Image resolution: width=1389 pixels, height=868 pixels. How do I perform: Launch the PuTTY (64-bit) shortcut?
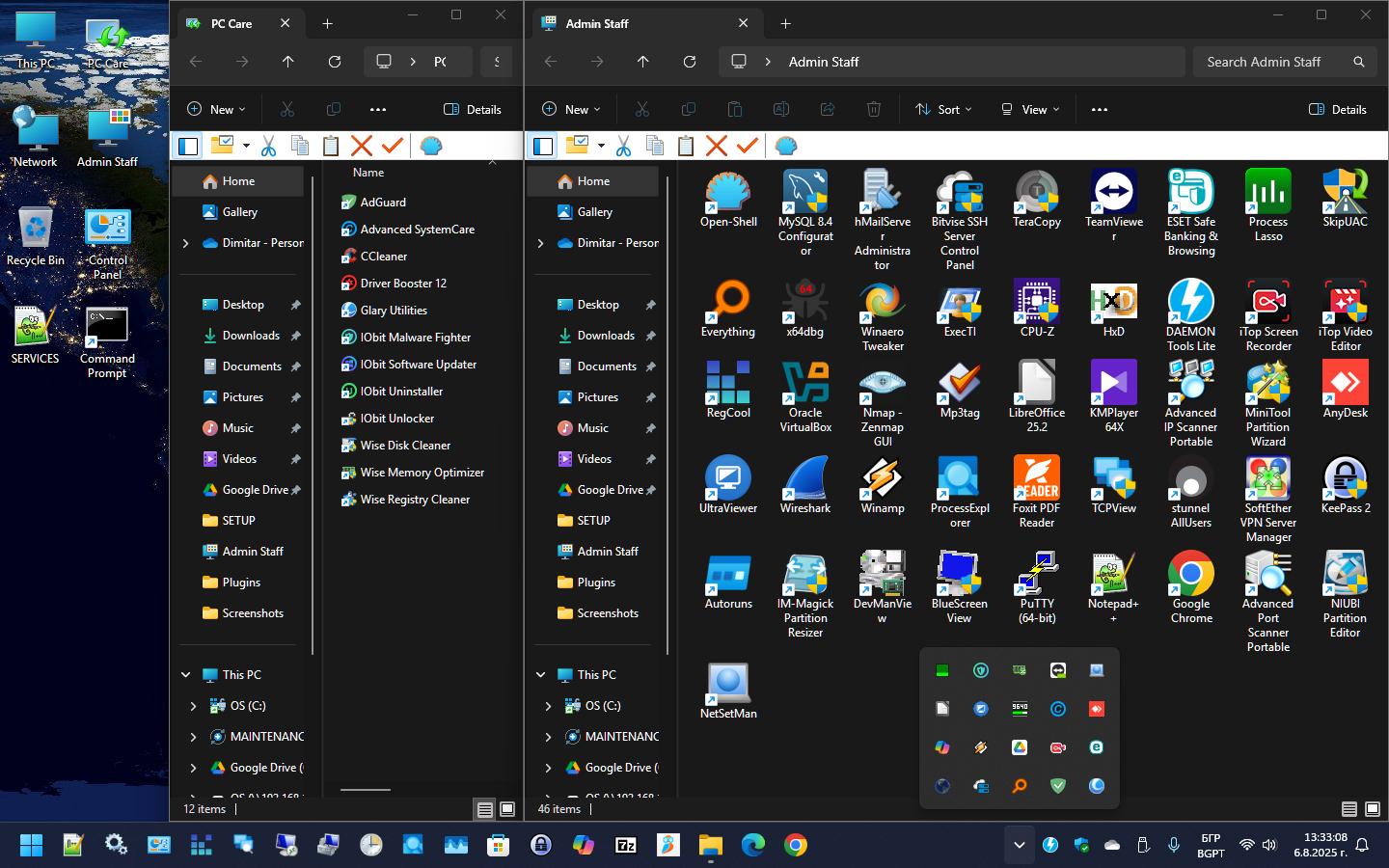tap(1036, 587)
